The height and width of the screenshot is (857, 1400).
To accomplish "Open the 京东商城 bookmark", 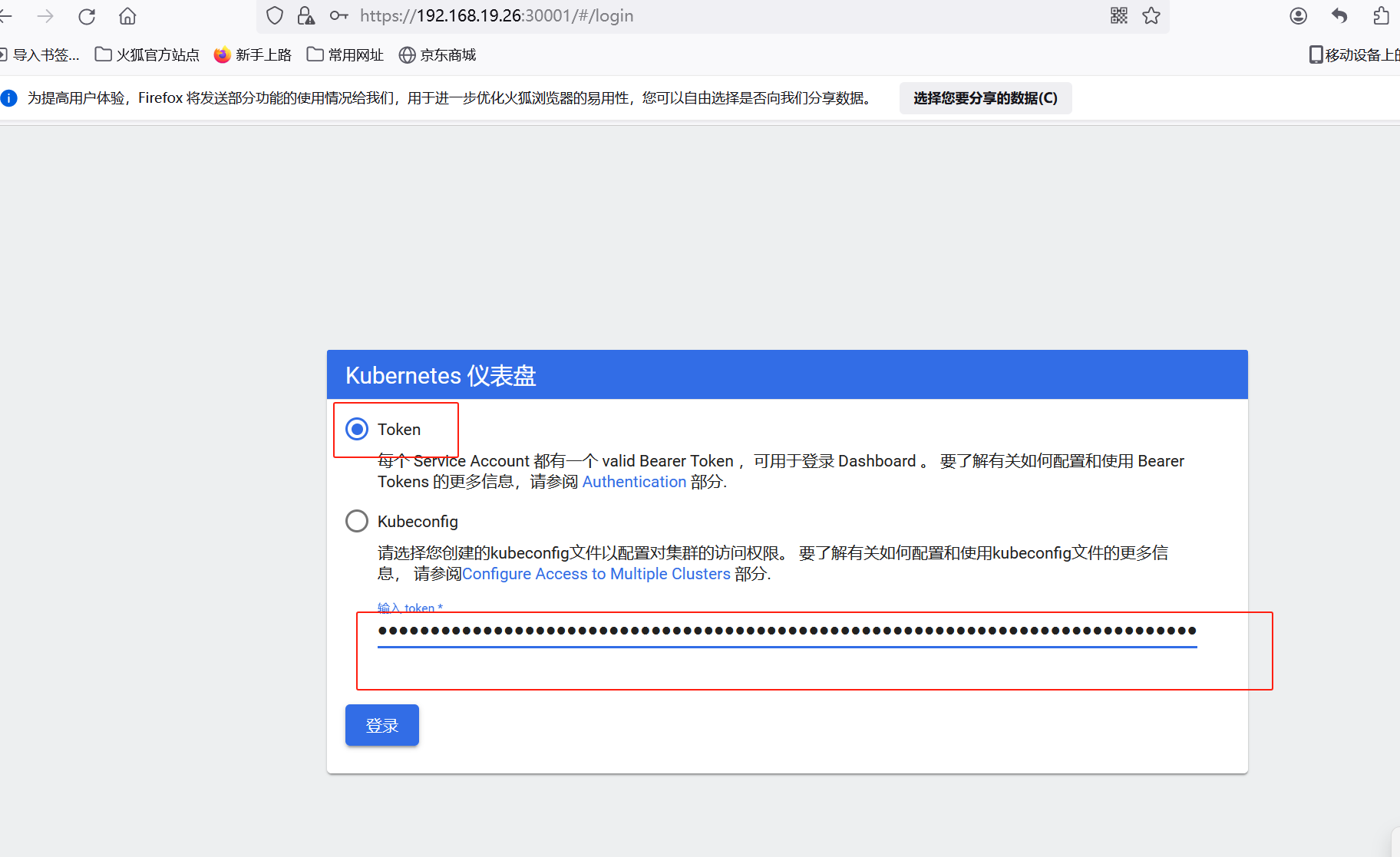I will click(x=438, y=54).
